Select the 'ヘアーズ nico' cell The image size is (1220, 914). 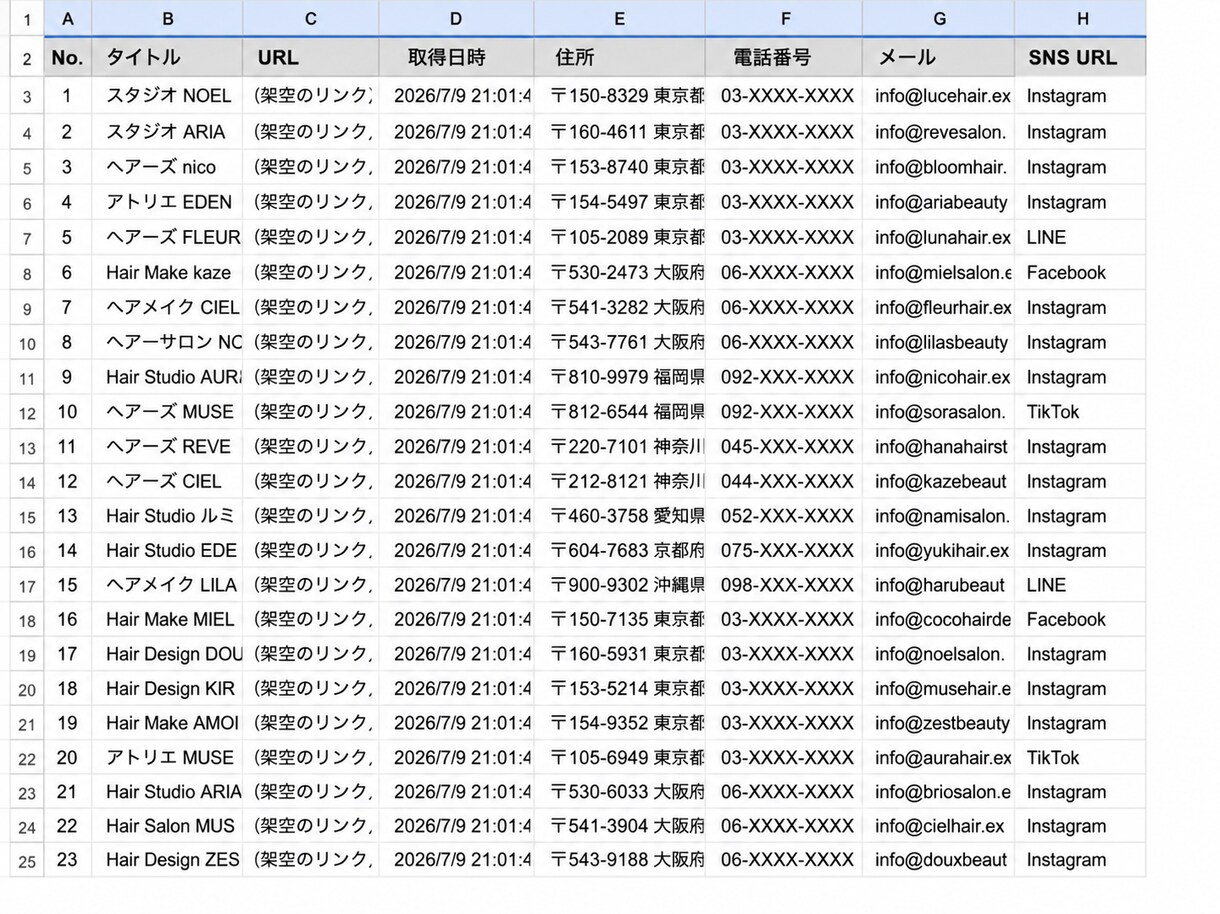167,167
